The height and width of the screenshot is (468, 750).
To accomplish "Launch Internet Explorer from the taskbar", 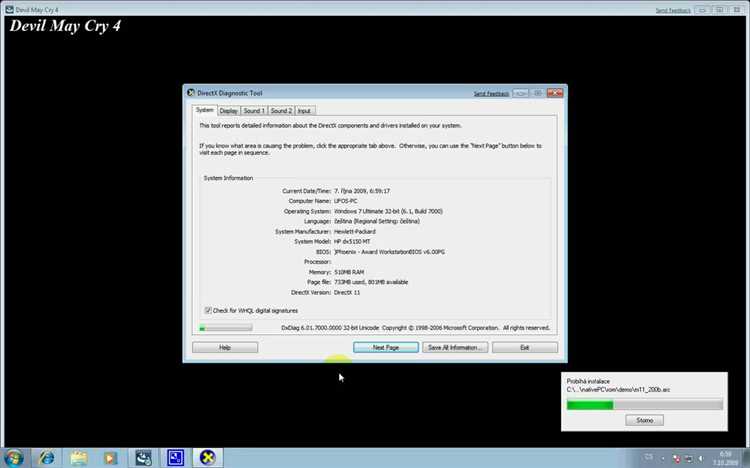I will 46,457.
